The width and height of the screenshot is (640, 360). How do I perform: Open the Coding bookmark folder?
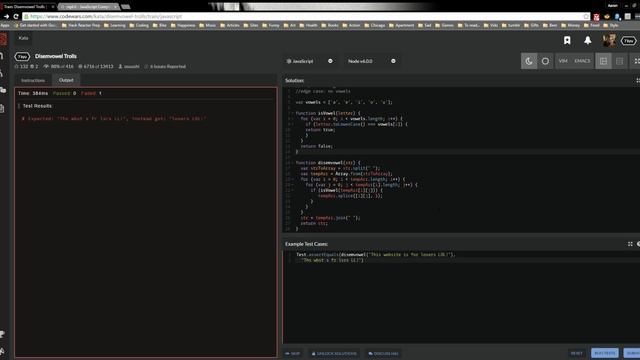point(139,25)
